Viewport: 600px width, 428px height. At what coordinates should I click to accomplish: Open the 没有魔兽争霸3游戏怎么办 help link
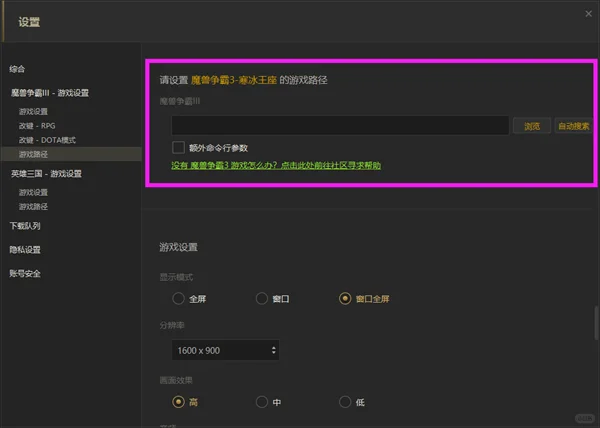coord(276,165)
